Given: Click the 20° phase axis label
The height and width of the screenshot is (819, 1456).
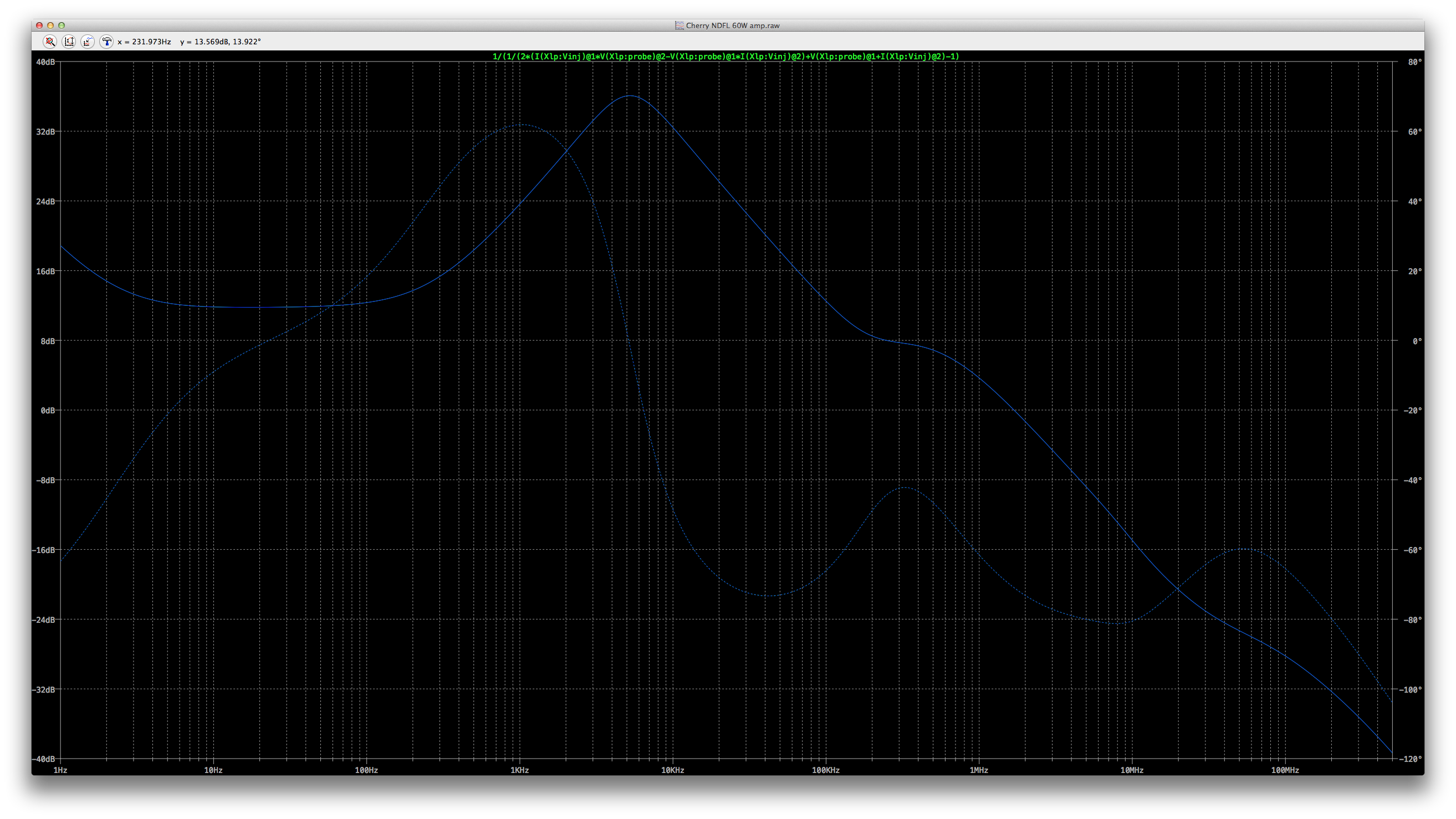Looking at the screenshot, I should pos(1415,272).
